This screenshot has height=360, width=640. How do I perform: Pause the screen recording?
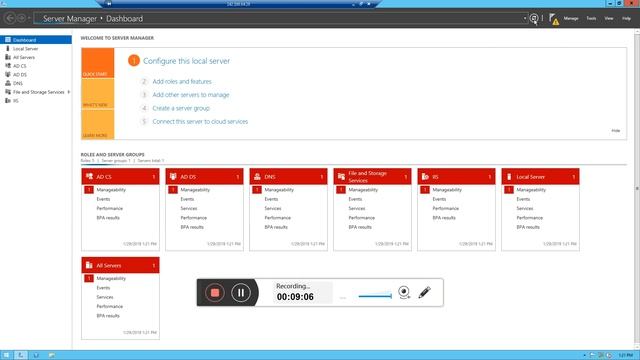[x=241, y=293]
